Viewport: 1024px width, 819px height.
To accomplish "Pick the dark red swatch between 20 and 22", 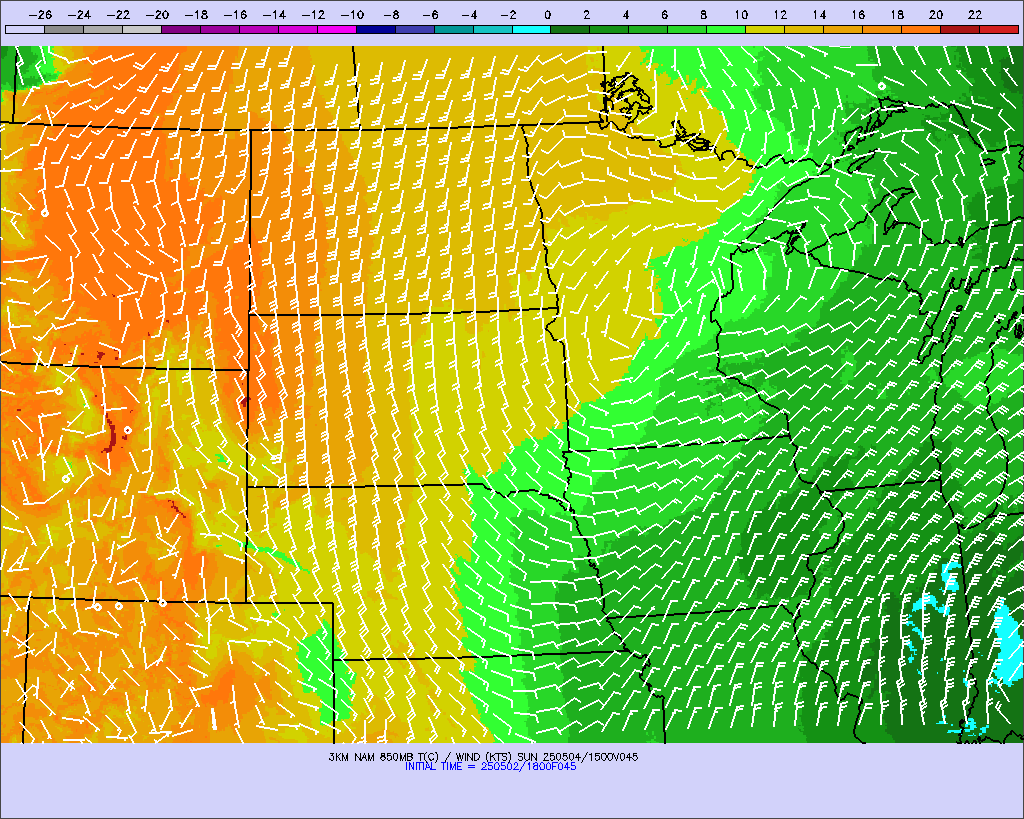I will point(960,29).
